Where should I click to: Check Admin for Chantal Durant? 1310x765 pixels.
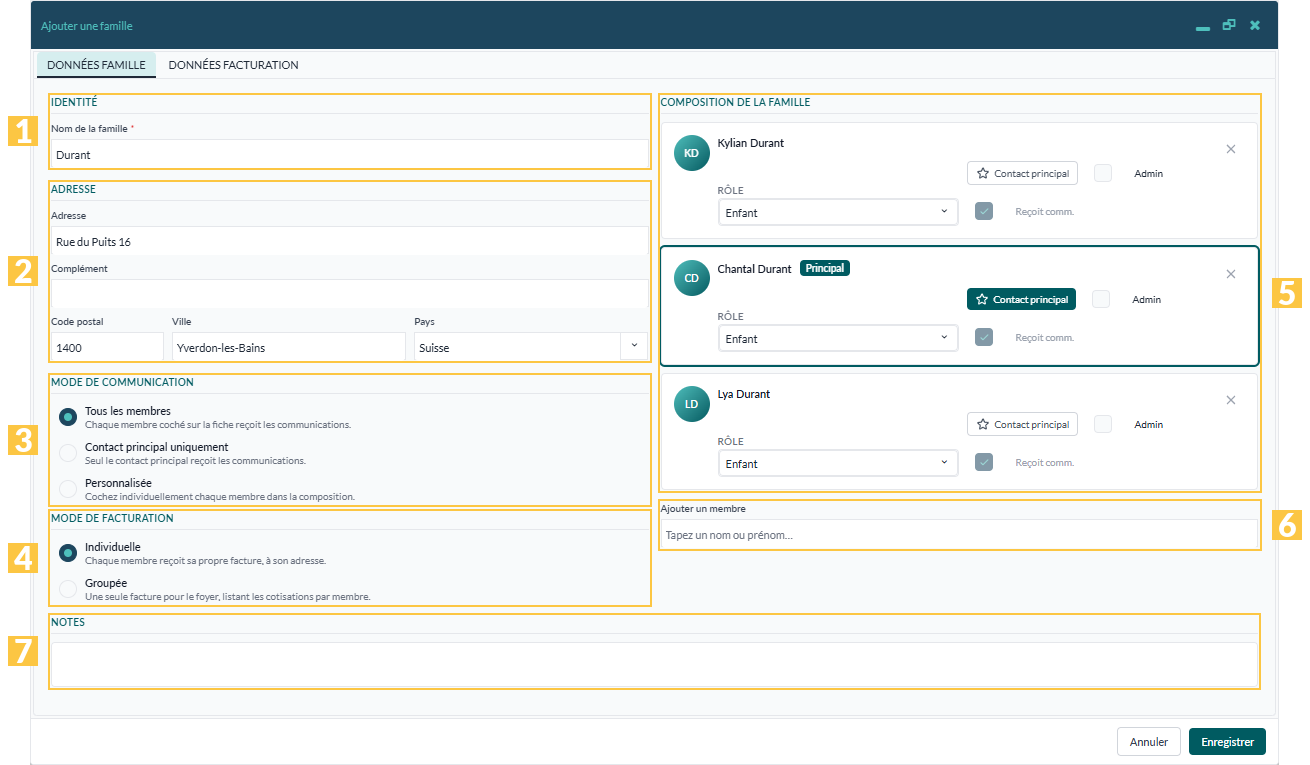click(1101, 299)
